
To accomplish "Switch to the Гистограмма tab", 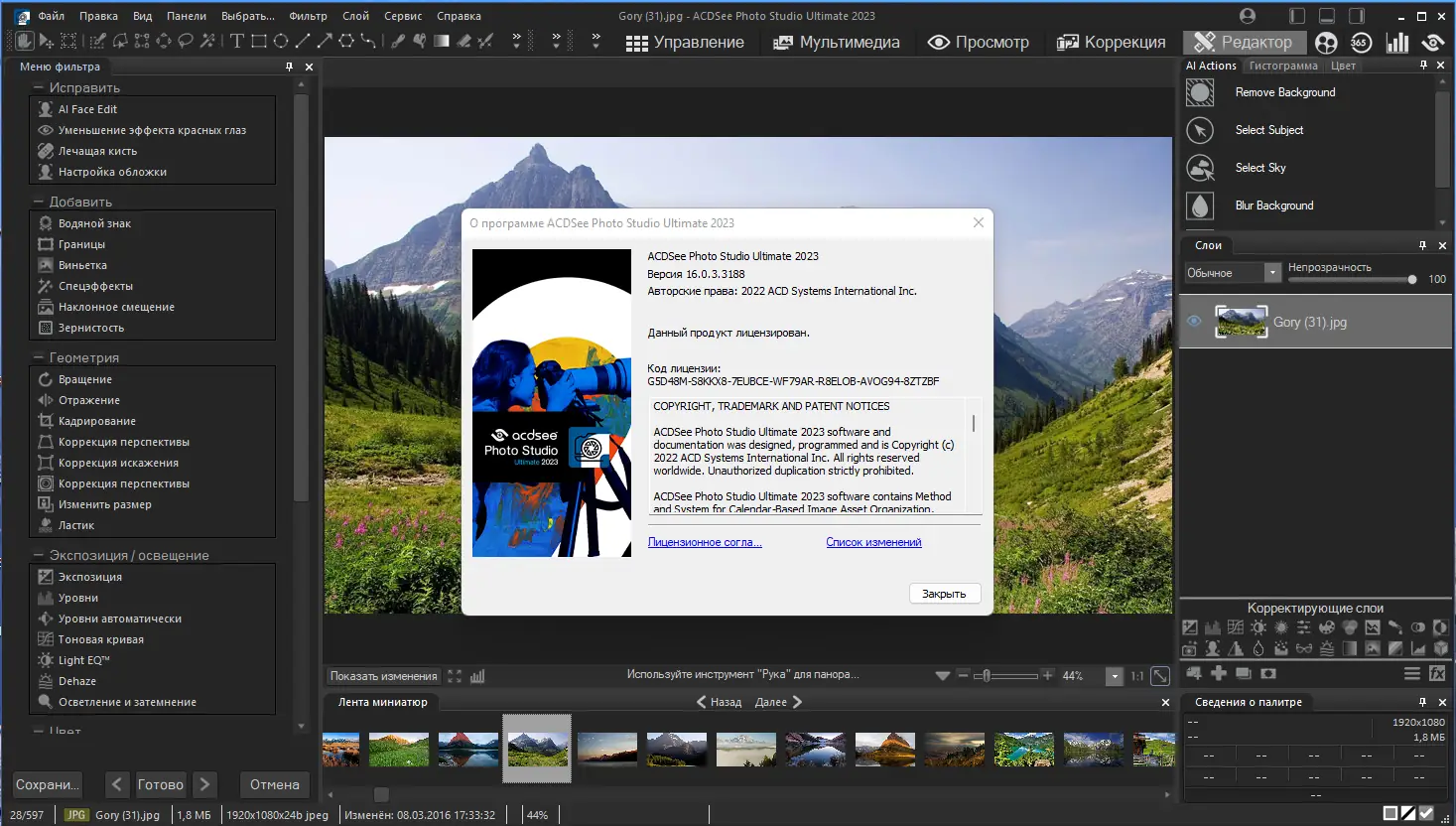I will (1283, 66).
